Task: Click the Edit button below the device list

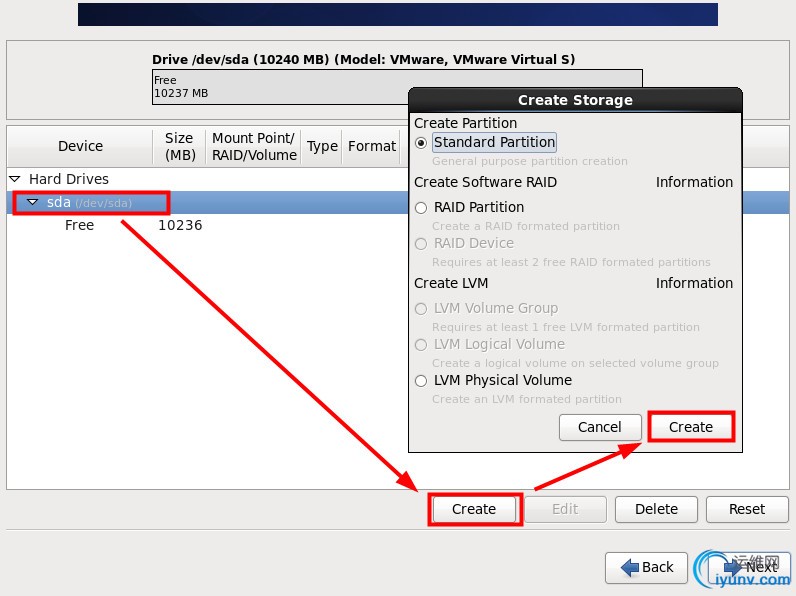Action: [565, 509]
